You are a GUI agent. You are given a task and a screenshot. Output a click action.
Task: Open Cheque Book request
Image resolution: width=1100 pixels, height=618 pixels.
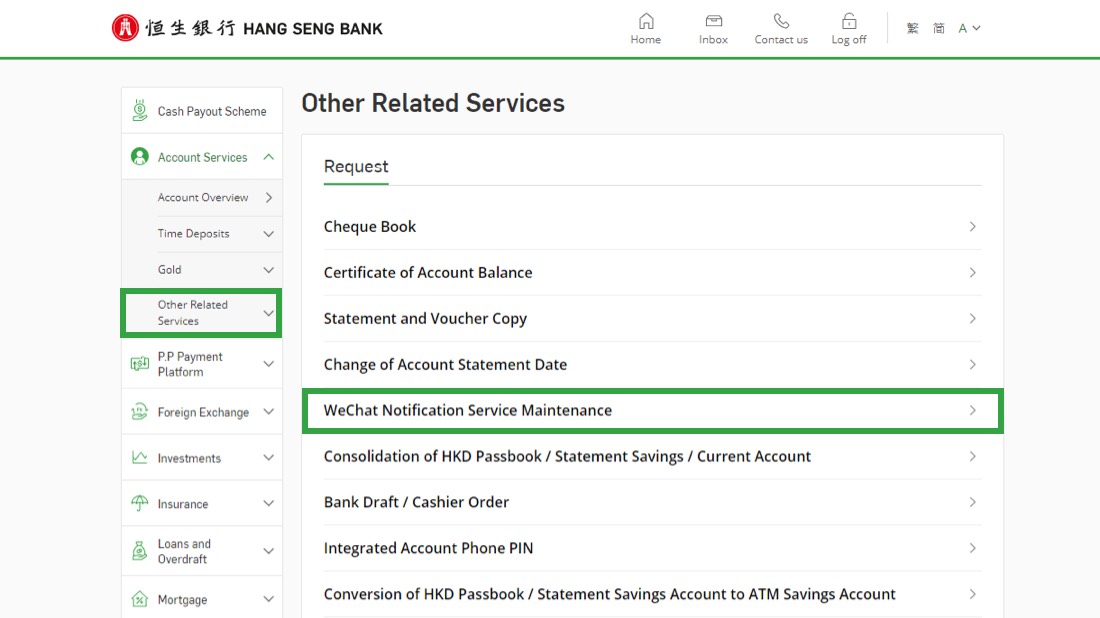pyautogui.click(x=652, y=227)
